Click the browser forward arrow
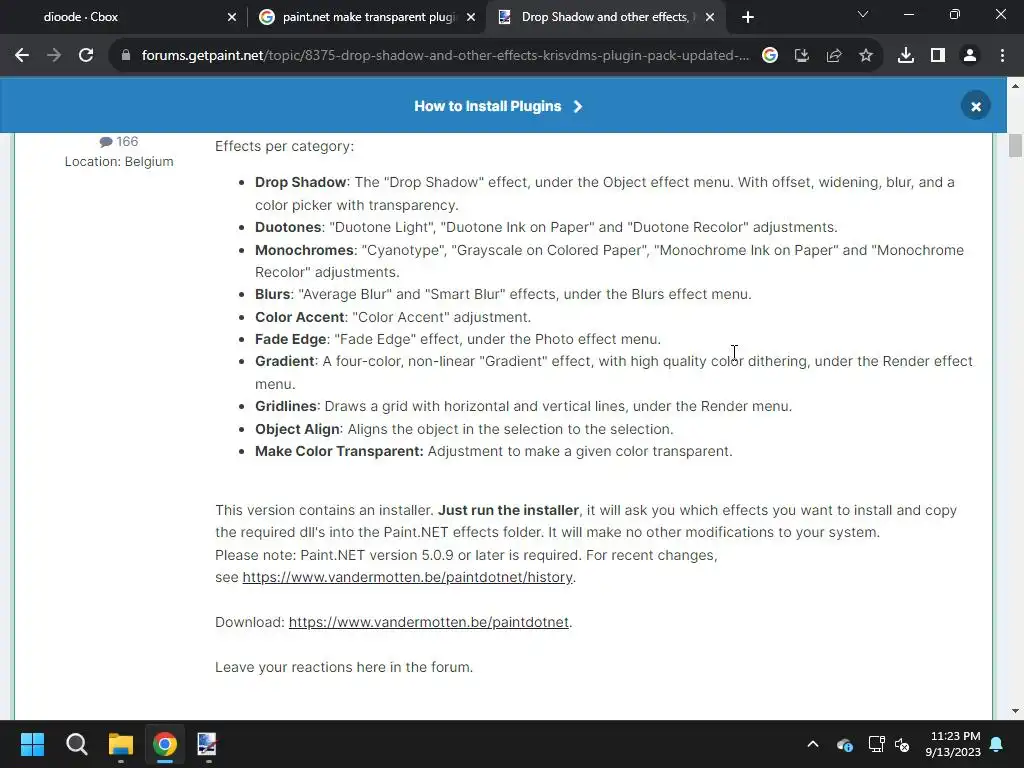 tap(54, 56)
